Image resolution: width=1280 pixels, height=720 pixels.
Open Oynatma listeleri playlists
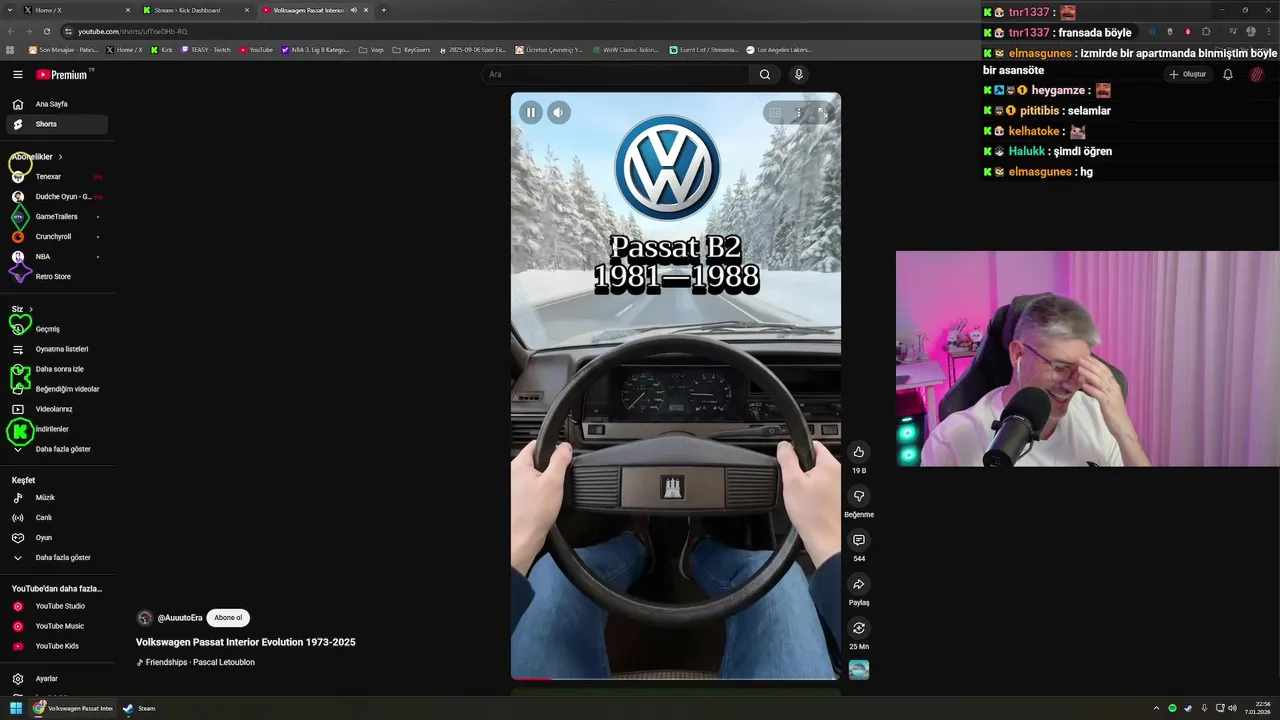click(x=56, y=349)
